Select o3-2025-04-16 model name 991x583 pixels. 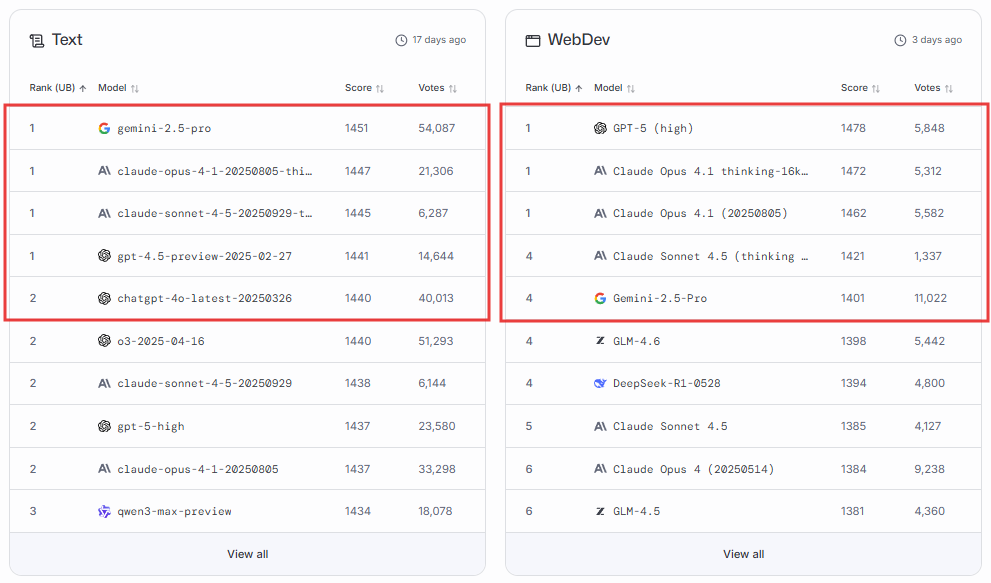tap(161, 341)
